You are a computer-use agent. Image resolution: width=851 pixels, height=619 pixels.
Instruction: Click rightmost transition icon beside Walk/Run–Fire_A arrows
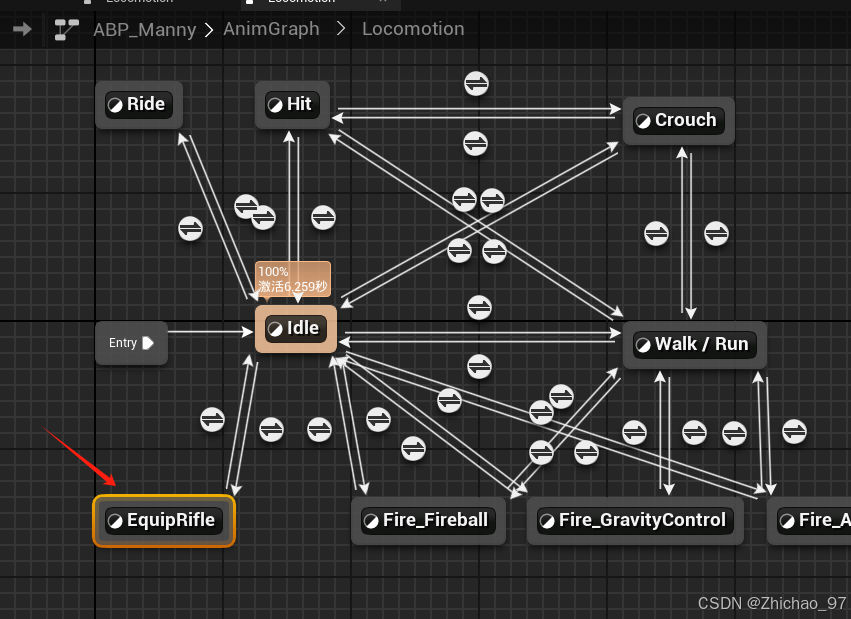[794, 432]
